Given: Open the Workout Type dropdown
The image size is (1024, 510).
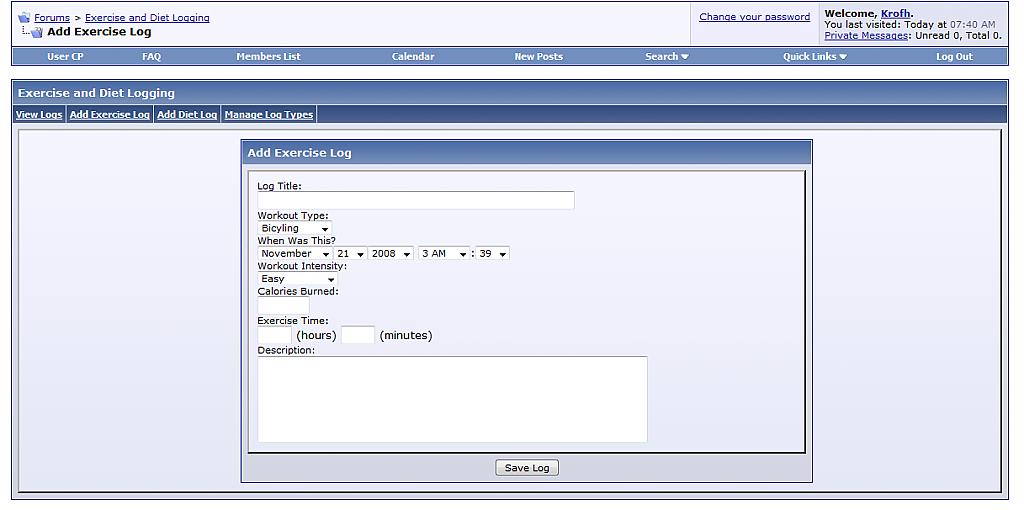Looking at the screenshot, I should click(x=295, y=229).
